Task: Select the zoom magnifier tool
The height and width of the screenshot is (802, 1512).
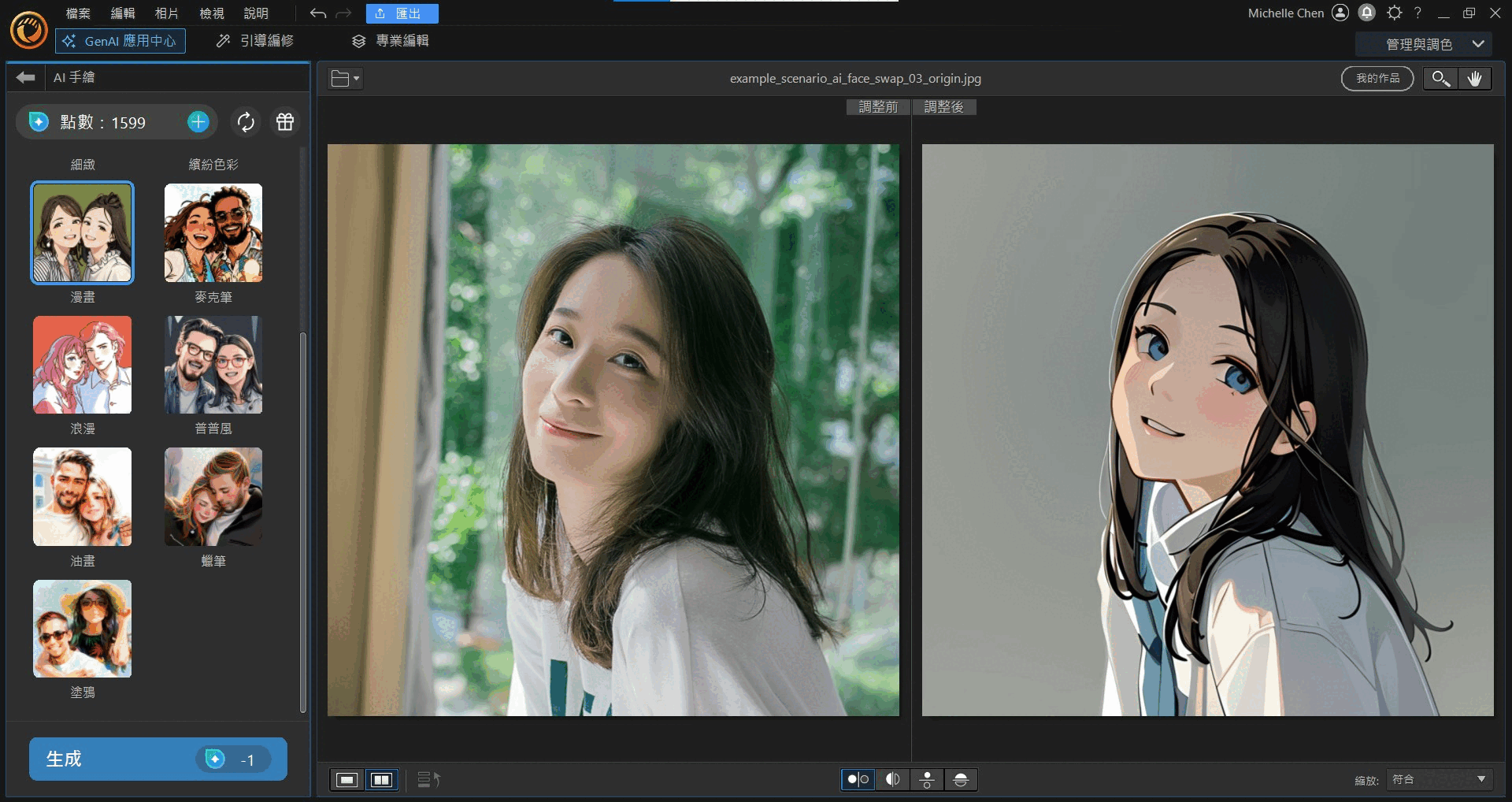Action: pyautogui.click(x=1440, y=78)
